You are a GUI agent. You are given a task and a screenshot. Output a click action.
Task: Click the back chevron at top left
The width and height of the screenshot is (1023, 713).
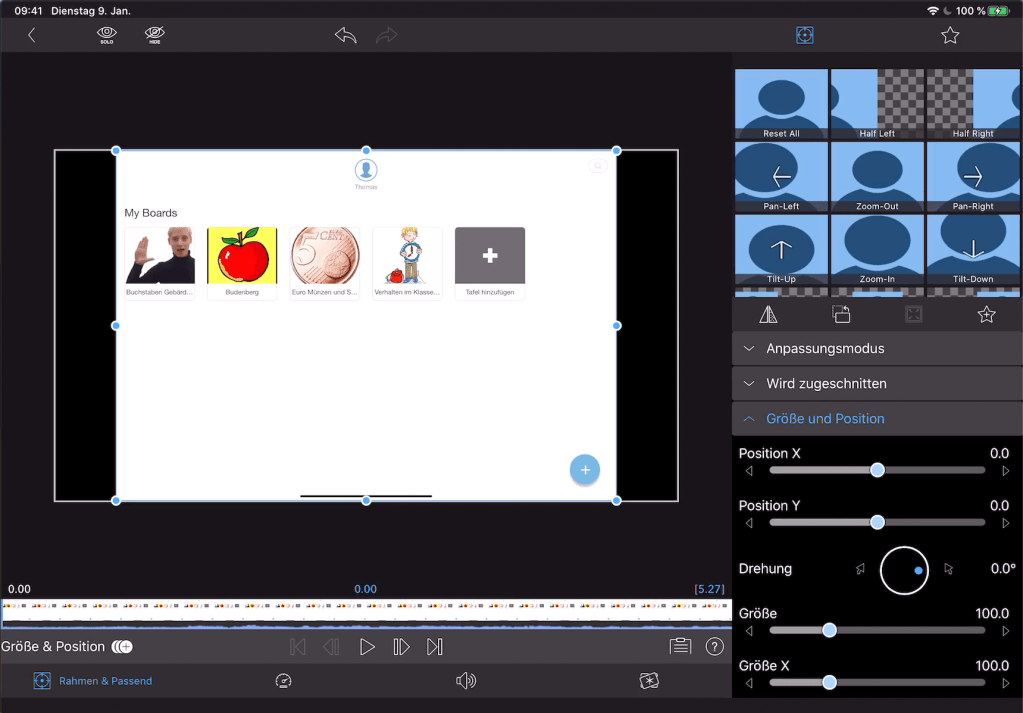(x=31, y=36)
